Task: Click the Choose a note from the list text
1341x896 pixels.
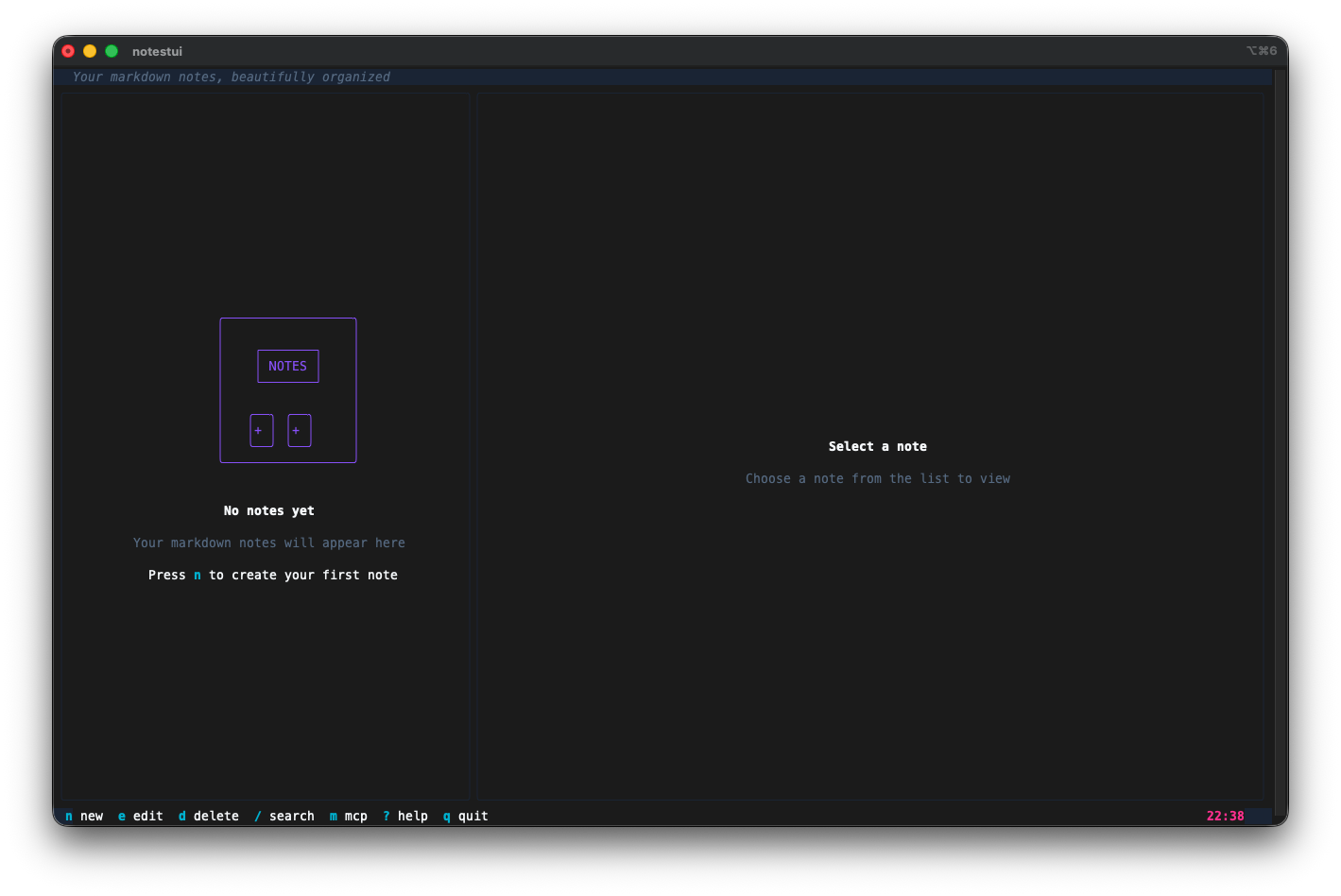Action: coord(877,478)
